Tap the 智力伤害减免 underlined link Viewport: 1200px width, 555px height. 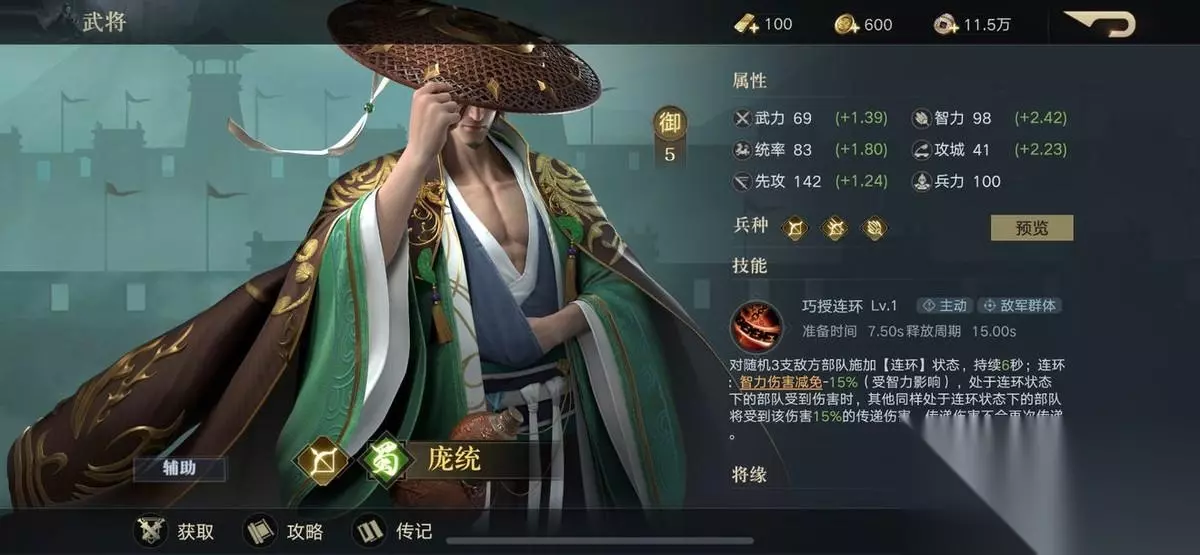click(781, 382)
